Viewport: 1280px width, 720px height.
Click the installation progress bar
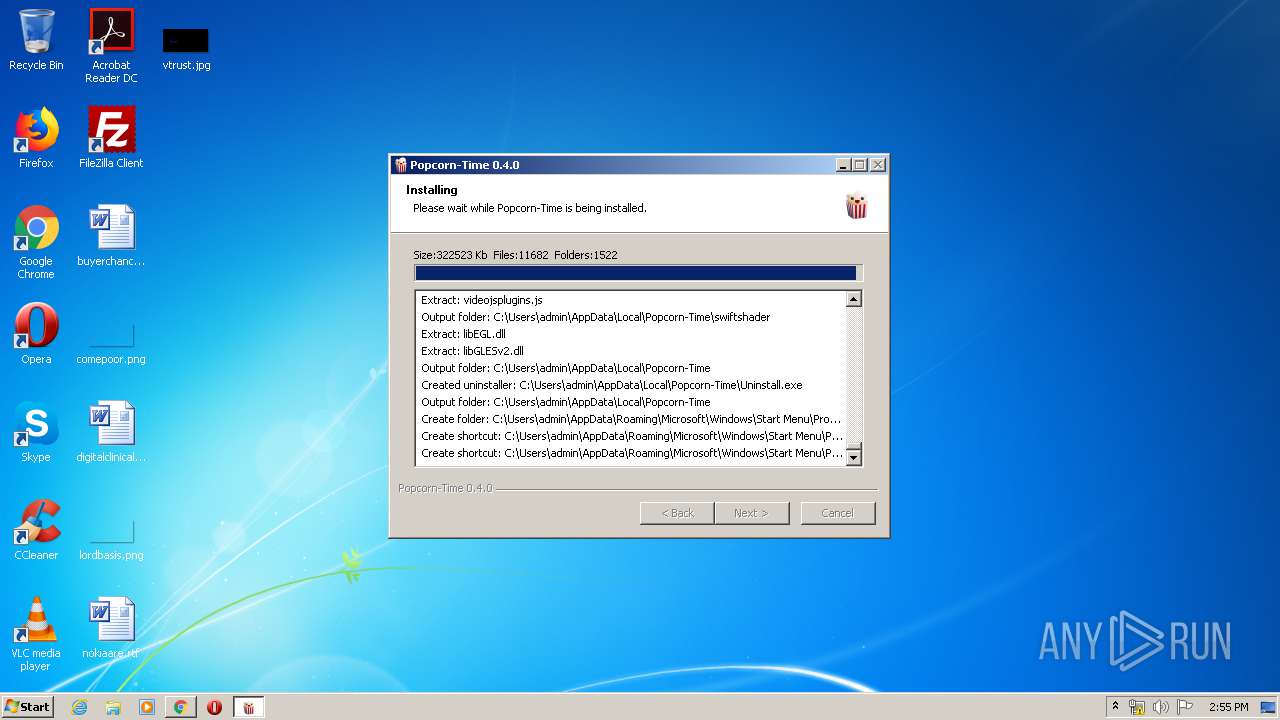(638, 273)
